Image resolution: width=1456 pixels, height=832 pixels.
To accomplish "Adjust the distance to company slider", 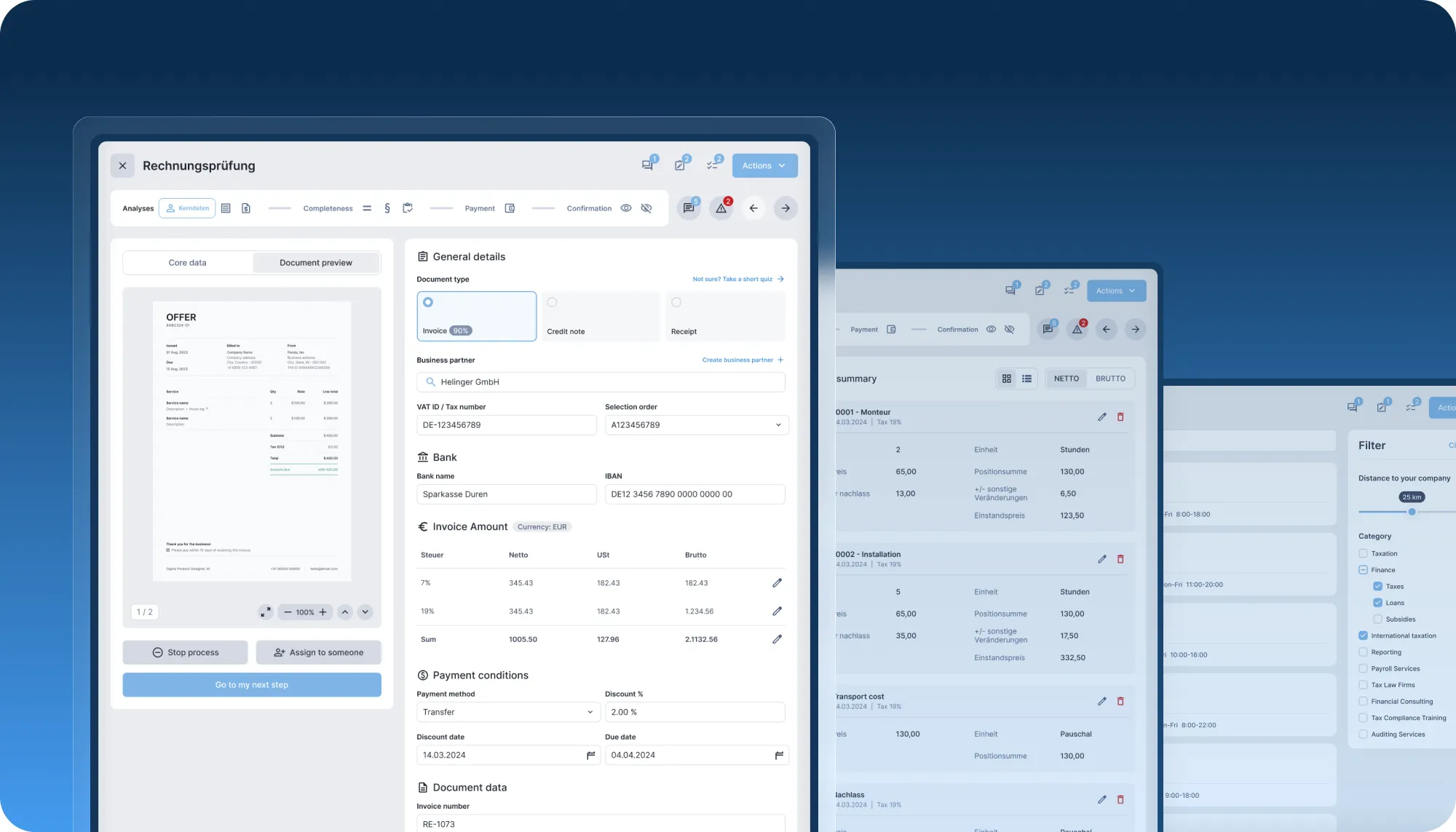I will (x=1412, y=512).
